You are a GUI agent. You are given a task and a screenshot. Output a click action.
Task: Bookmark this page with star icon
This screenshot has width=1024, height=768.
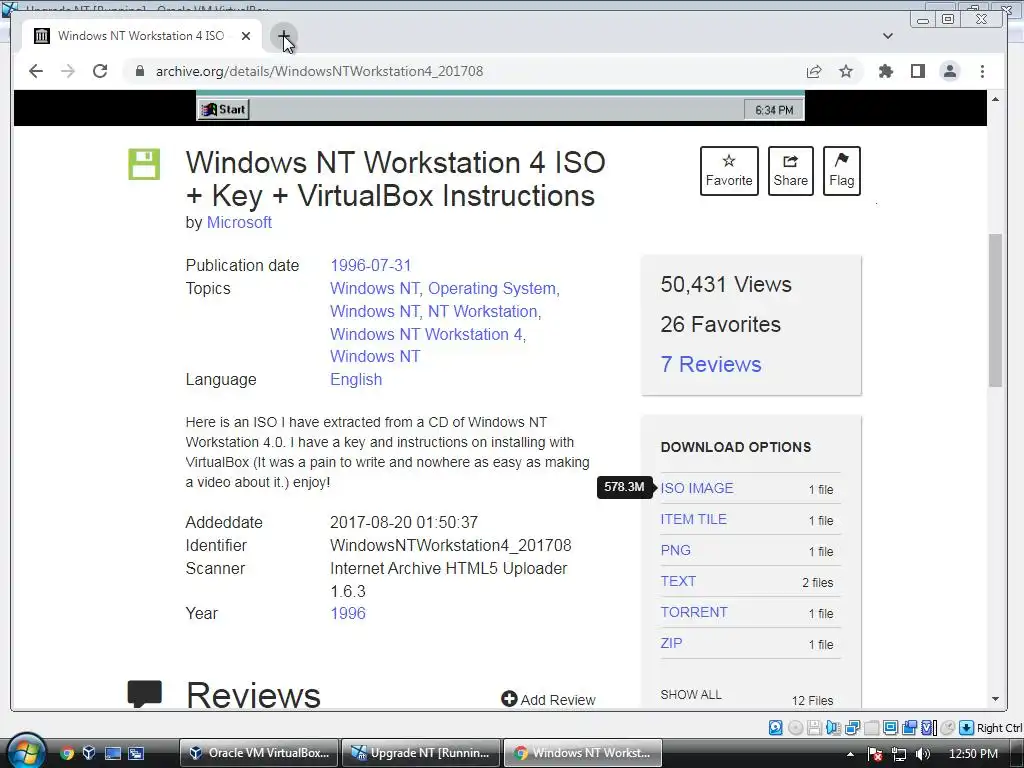point(846,71)
